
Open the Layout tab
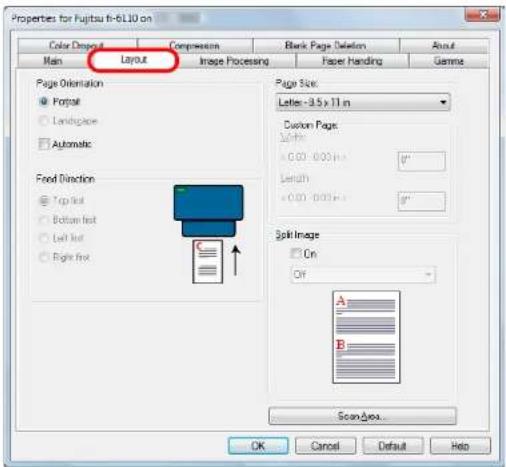133,60
